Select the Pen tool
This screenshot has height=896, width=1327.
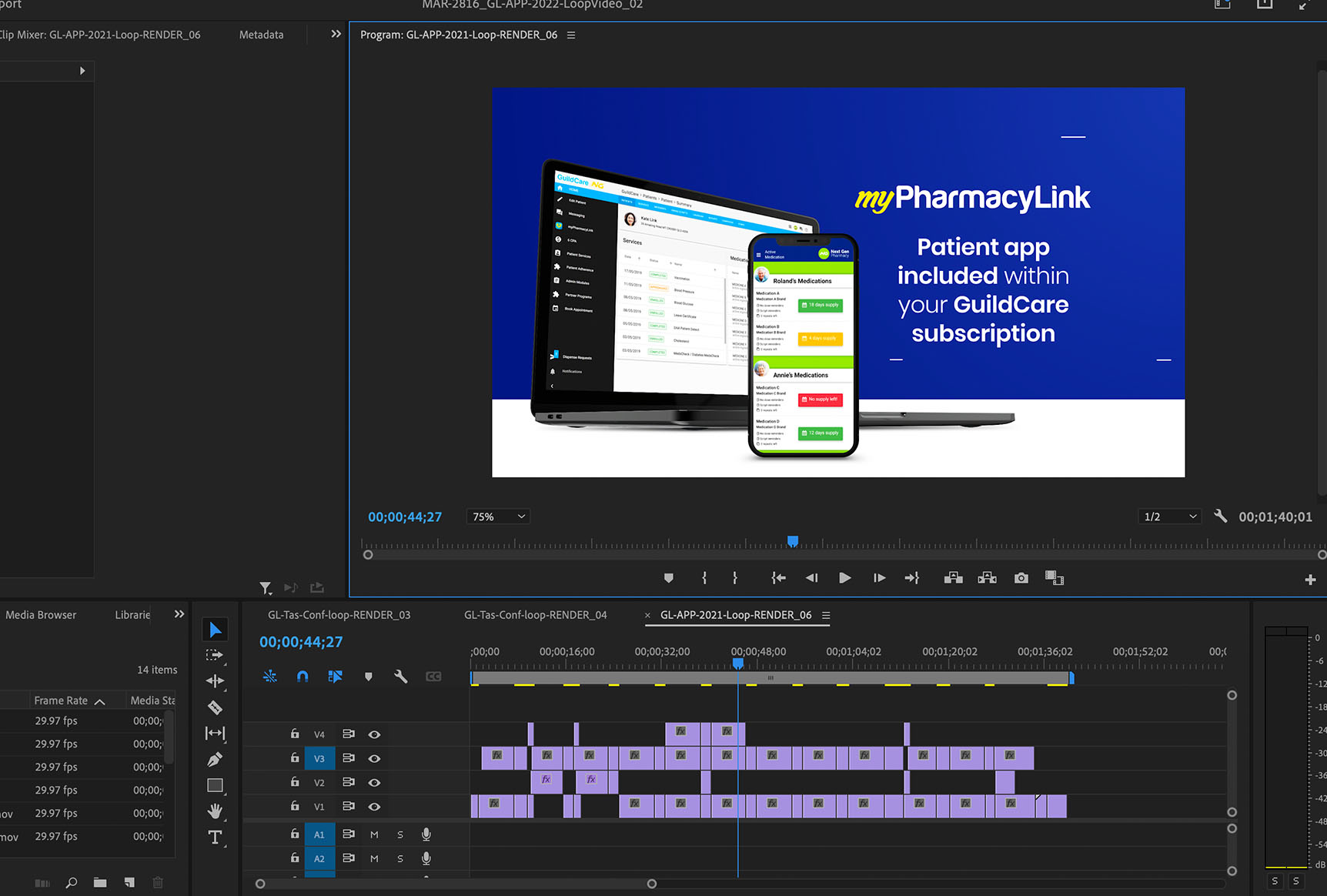pyautogui.click(x=215, y=760)
